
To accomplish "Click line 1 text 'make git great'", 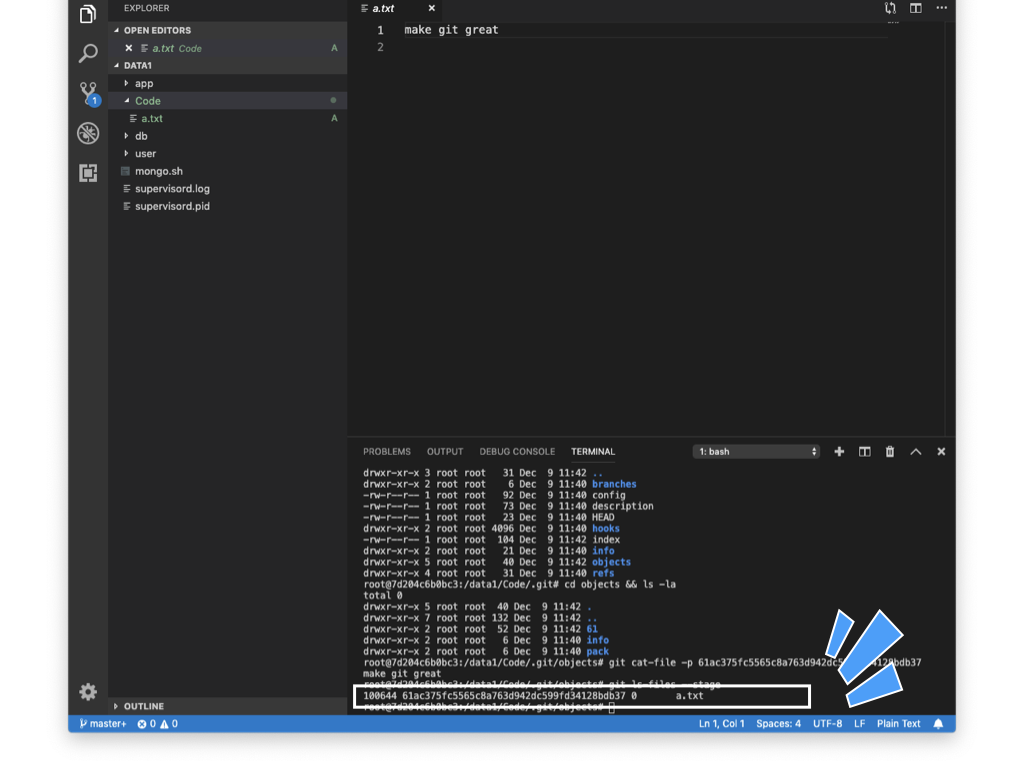I will point(451,29).
